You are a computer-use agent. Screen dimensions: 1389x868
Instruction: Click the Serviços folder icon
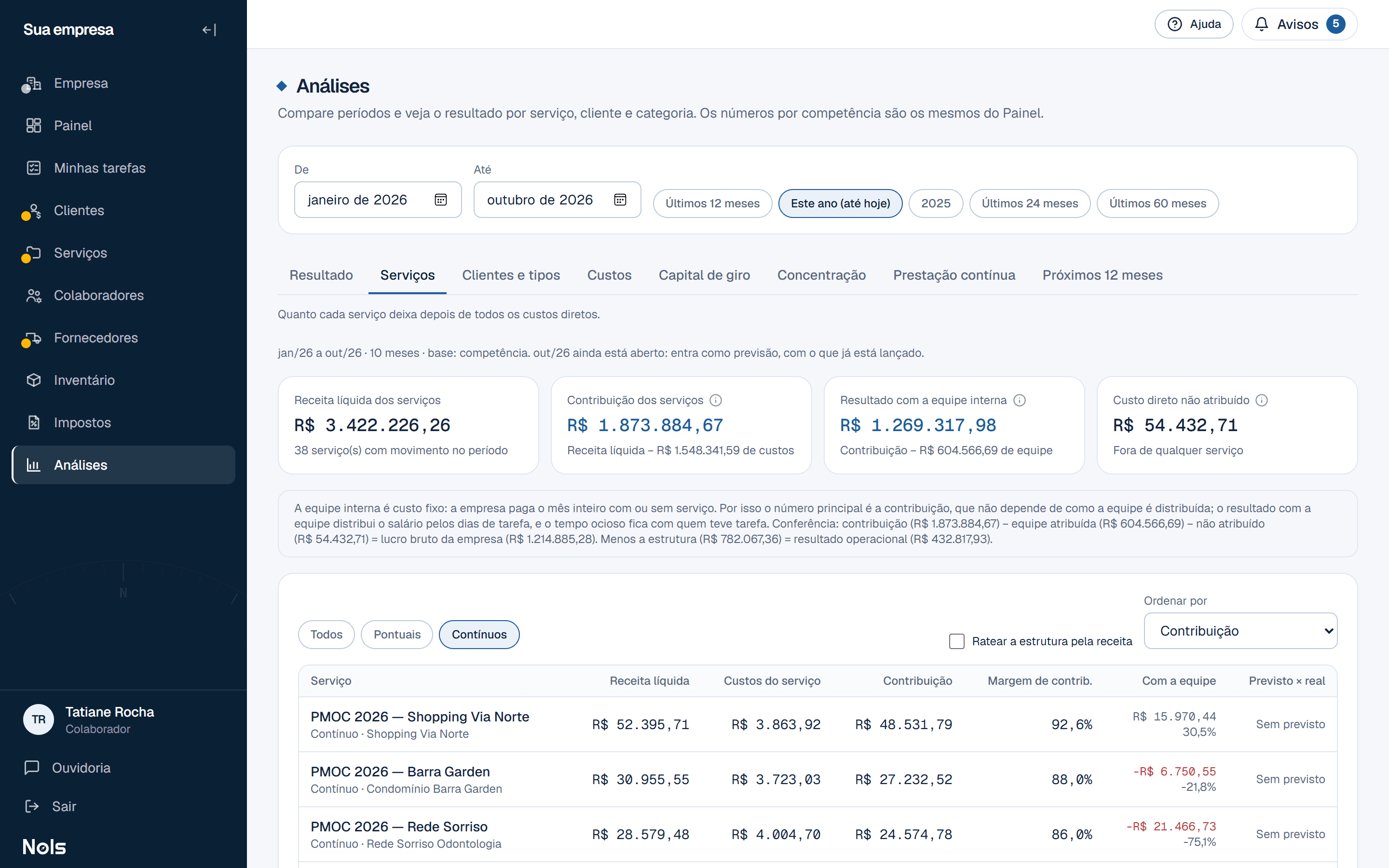click(x=33, y=253)
